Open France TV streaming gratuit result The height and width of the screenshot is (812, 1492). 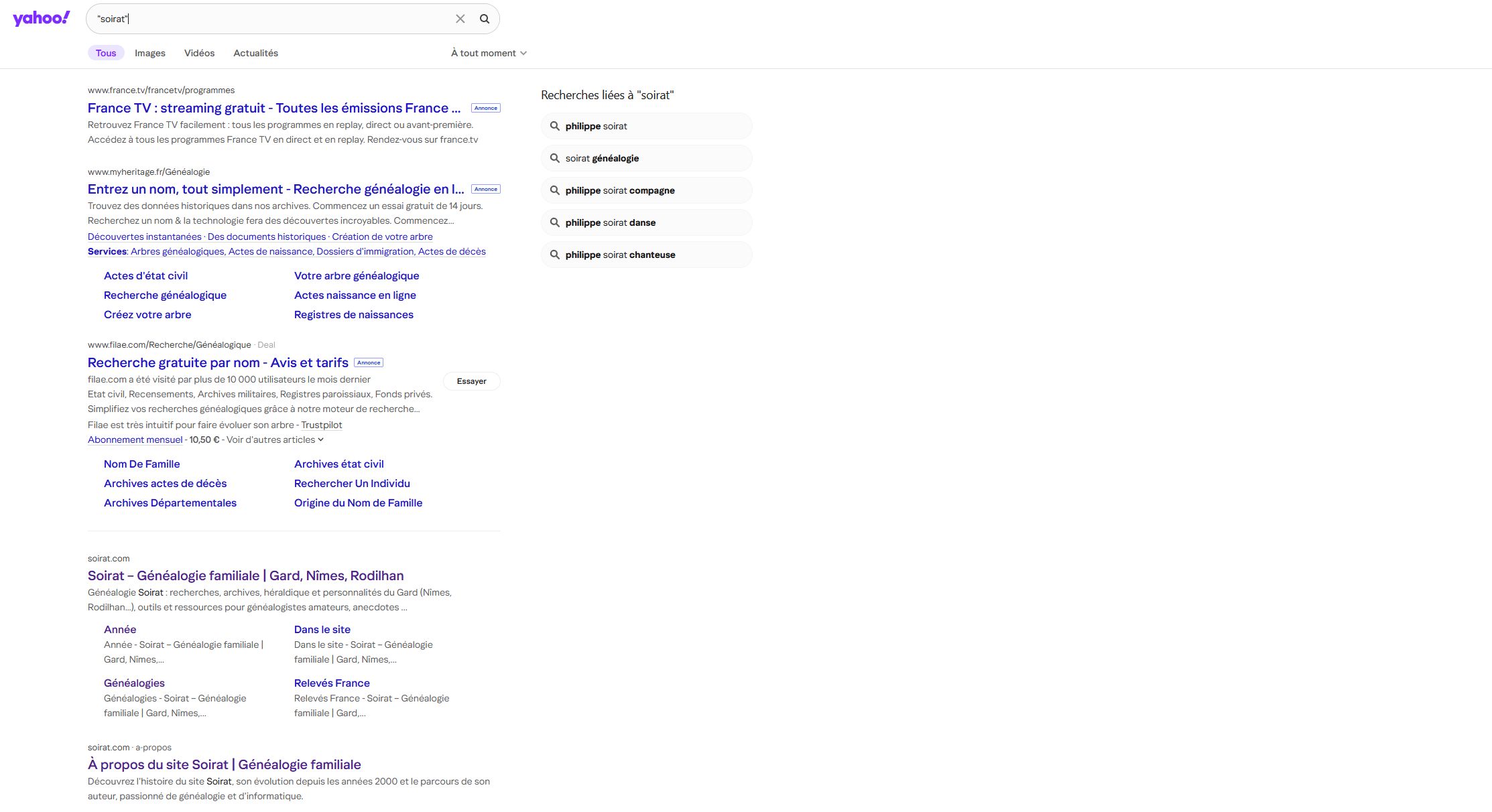[x=274, y=108]
